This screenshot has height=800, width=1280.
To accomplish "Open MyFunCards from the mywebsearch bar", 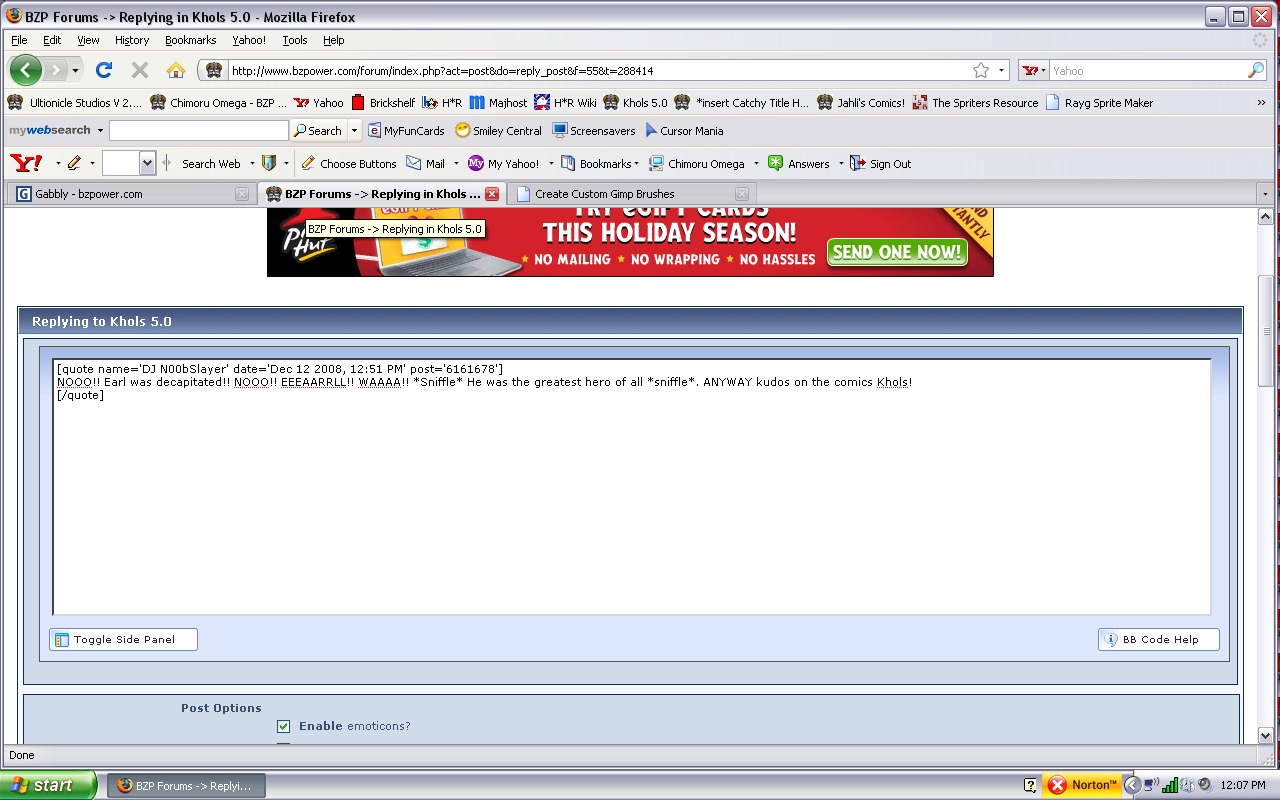I will tap(406, 130).
